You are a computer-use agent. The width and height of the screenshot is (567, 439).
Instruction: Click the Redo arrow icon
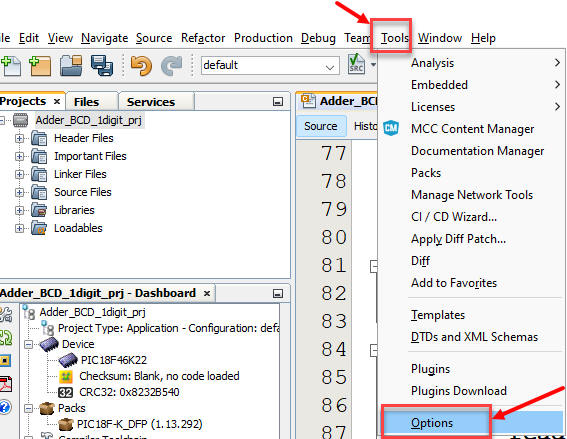(171, 66)
